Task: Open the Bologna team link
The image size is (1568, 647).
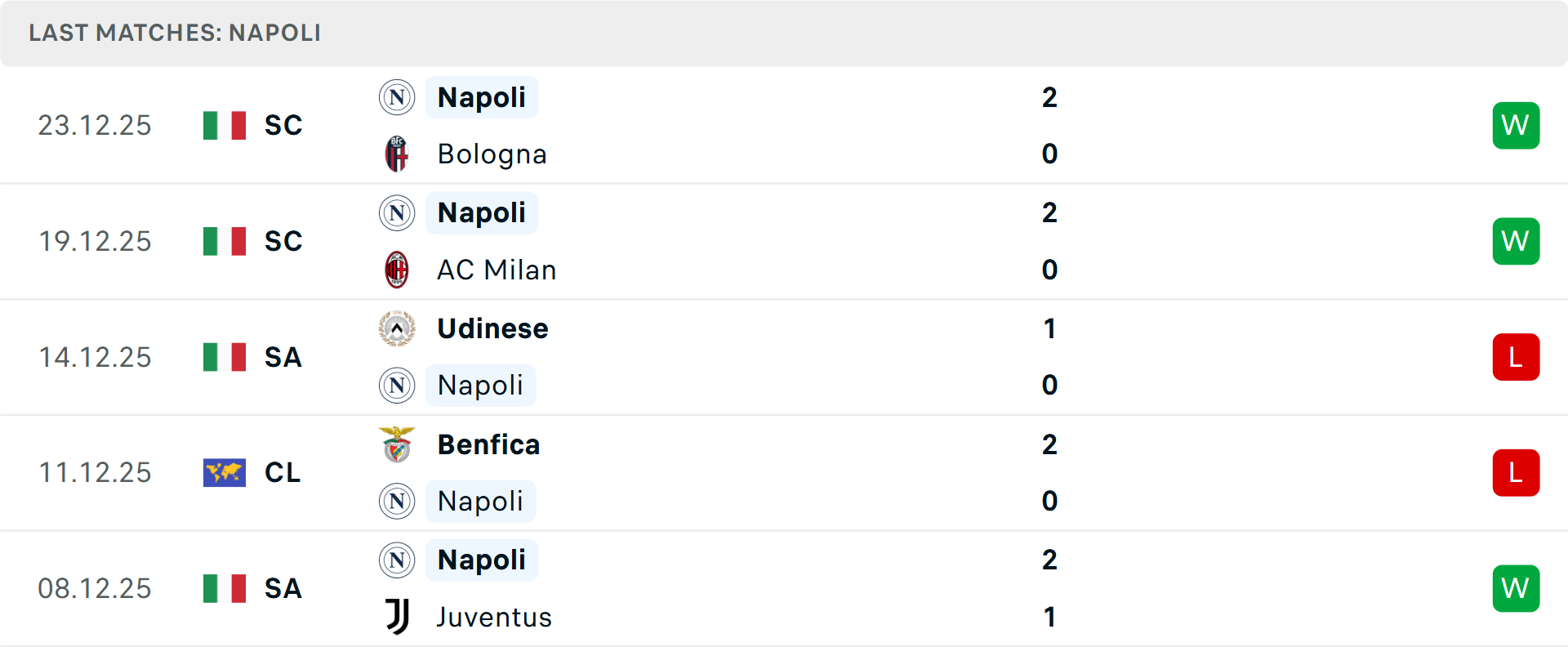Action: click(x=492, y=154)
